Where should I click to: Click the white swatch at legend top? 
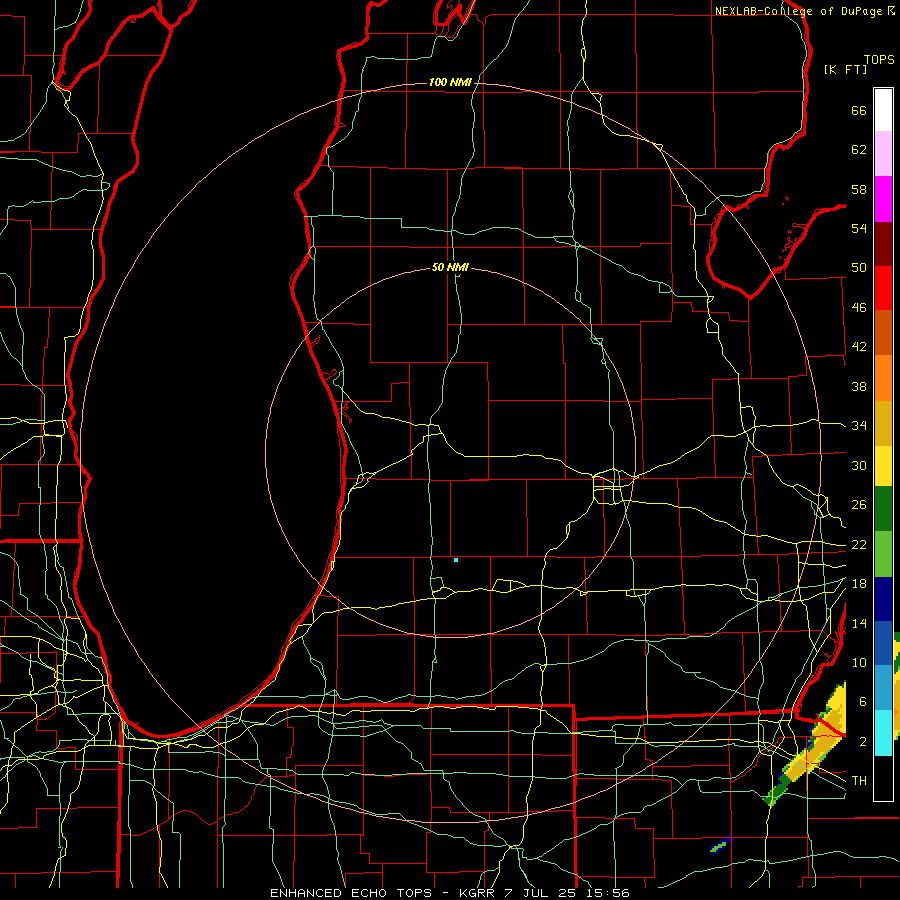pos(883,110)
